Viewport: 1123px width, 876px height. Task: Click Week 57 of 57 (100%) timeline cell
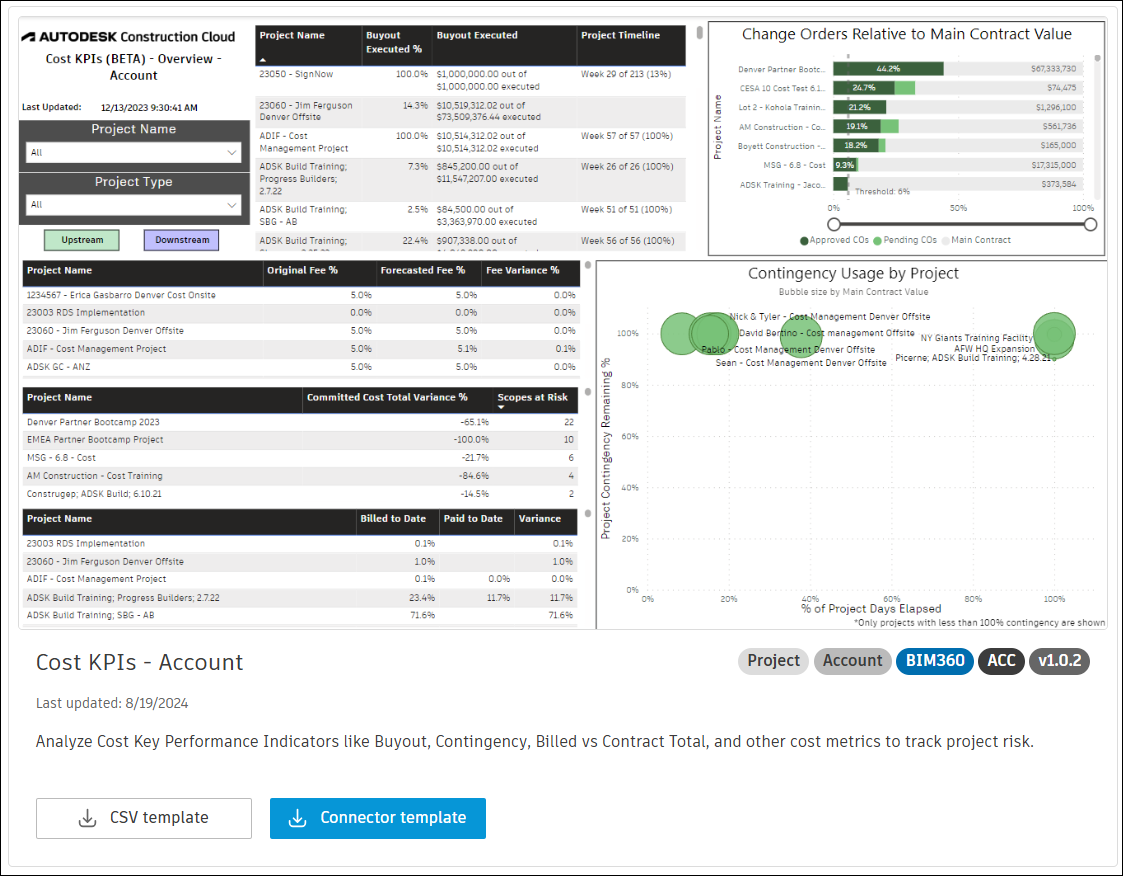627,136
